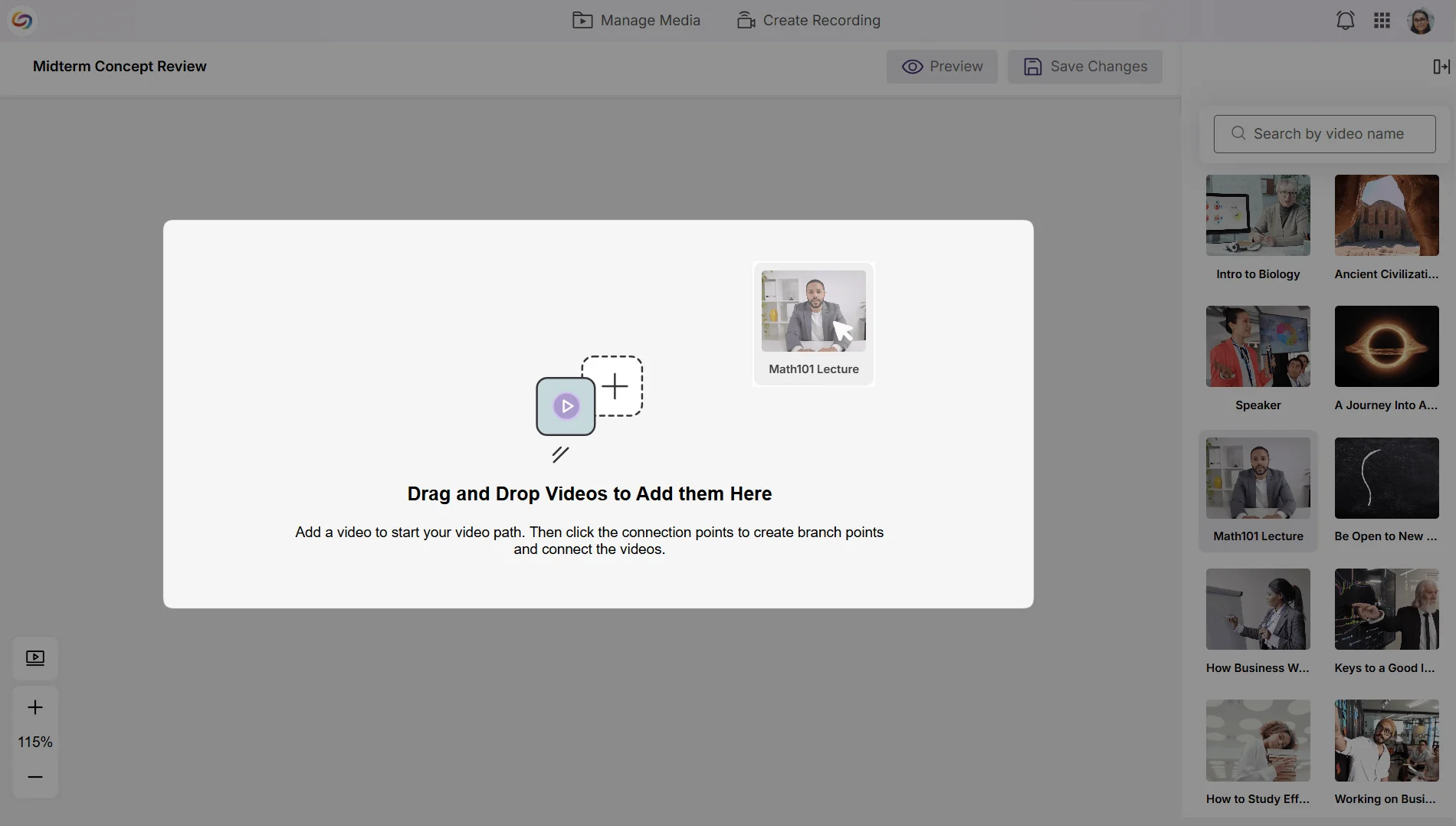Zoom in on the canvas
This screenshot has height=826, width=1456.
(x=34, y=707)
